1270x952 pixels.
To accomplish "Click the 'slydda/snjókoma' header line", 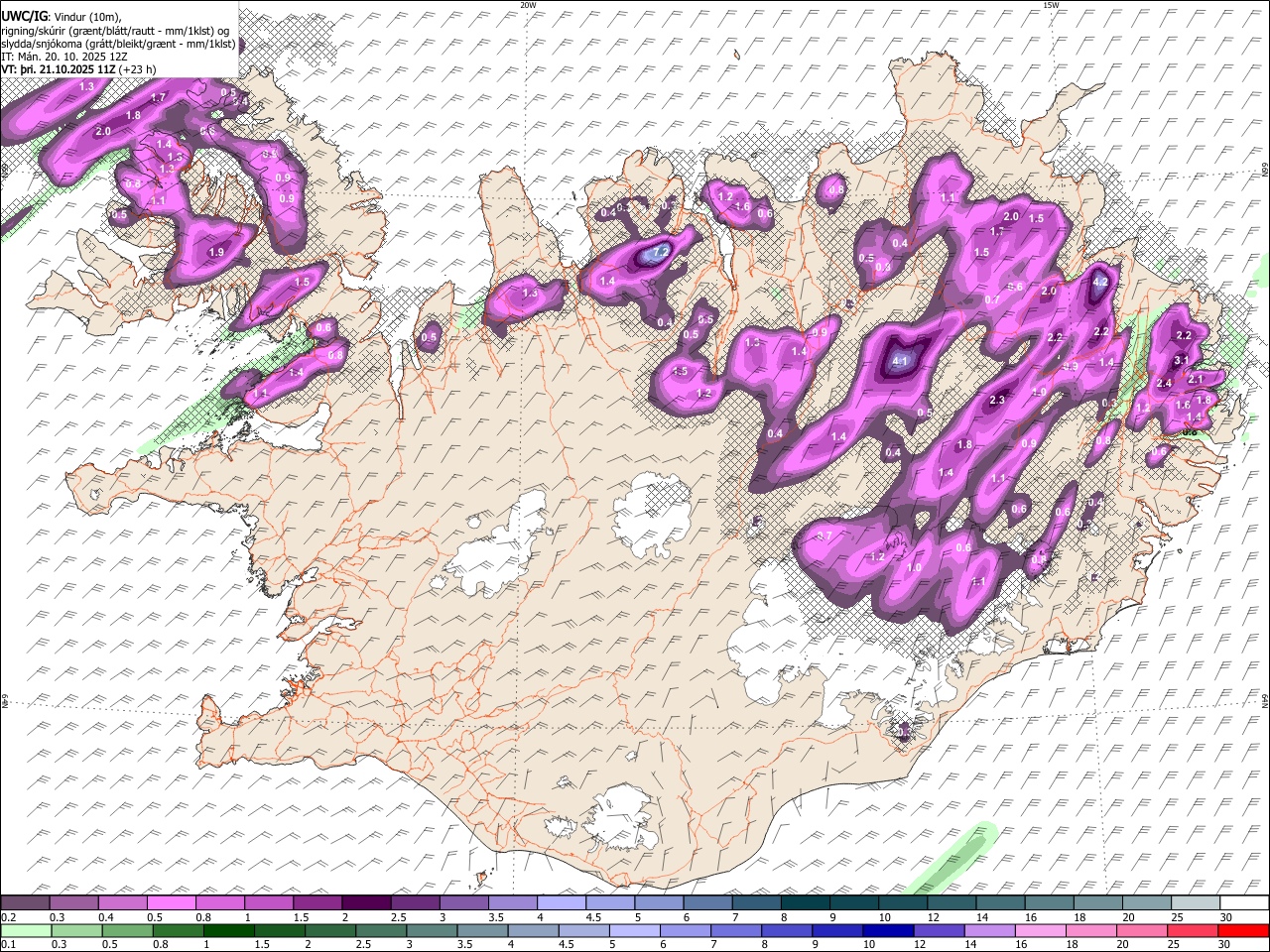I will 118,44.
